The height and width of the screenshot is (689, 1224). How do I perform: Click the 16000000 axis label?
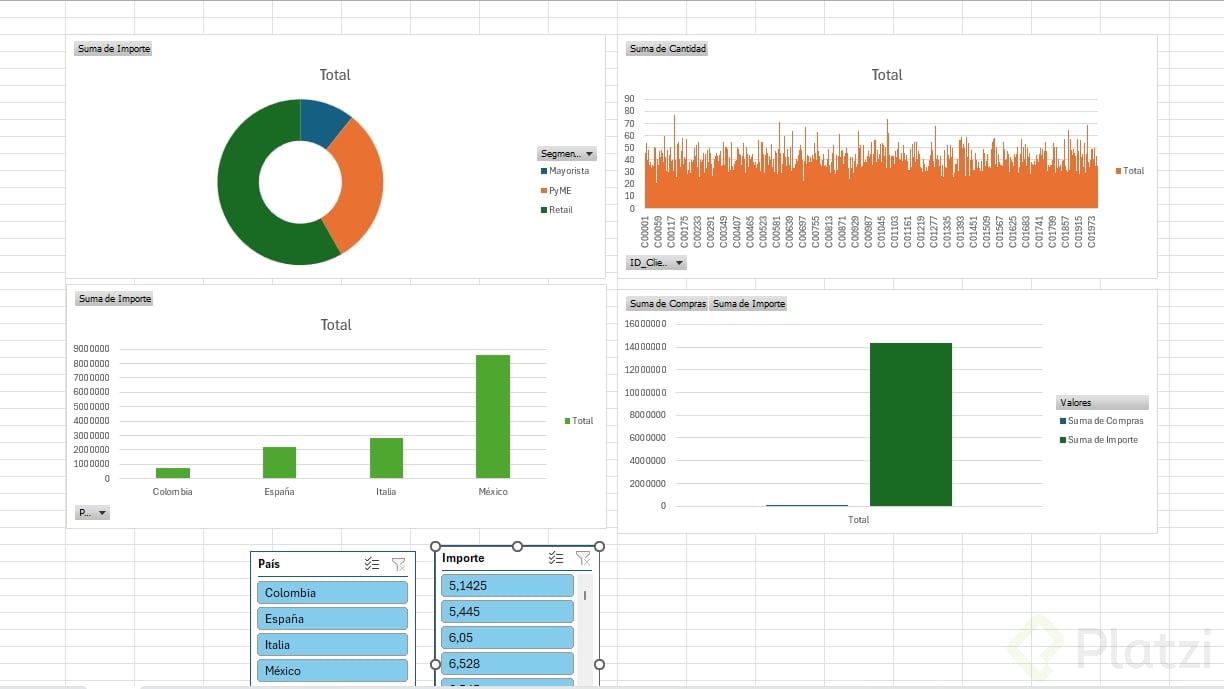645,324
